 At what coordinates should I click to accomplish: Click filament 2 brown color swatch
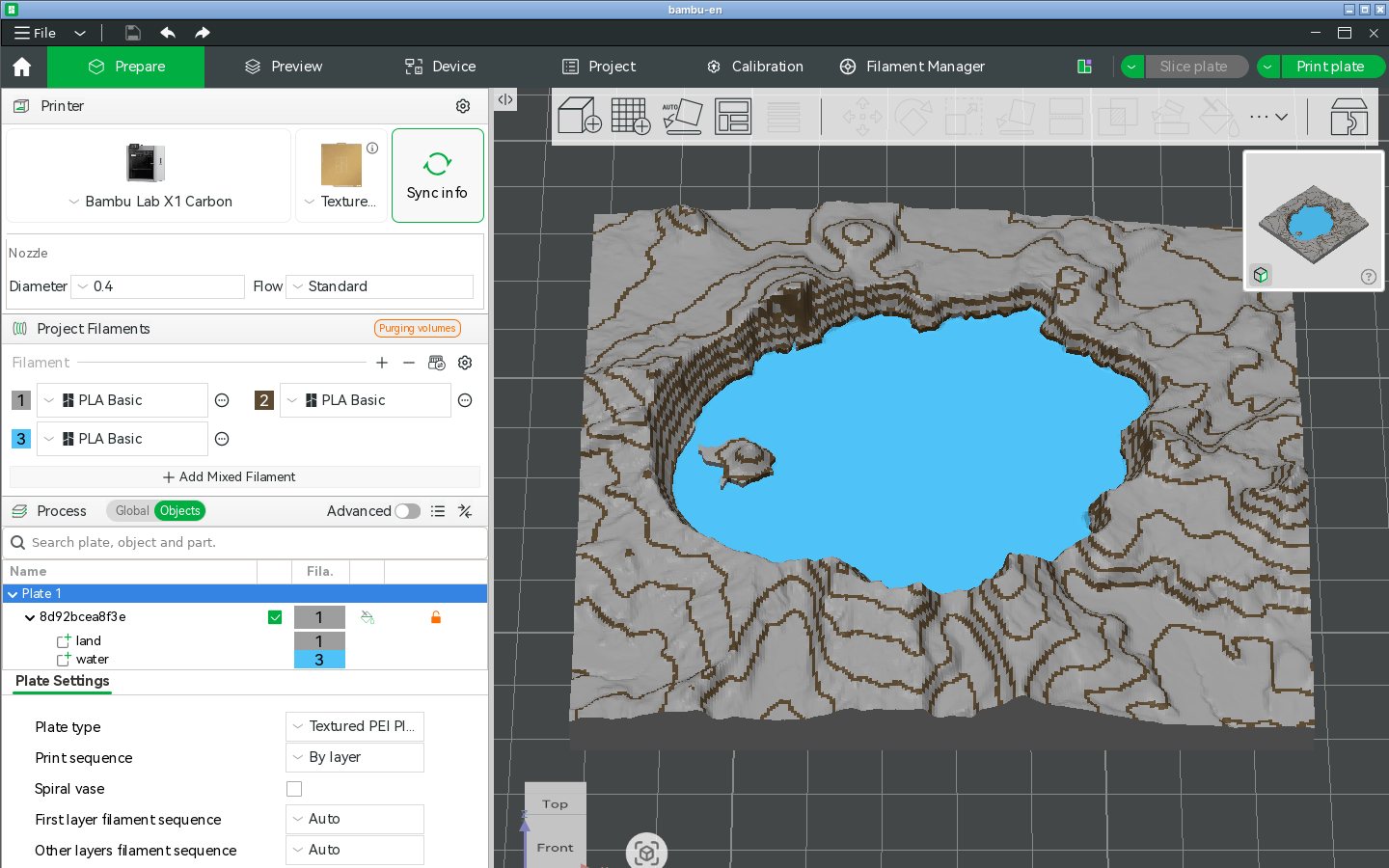(x=264, y=400)
